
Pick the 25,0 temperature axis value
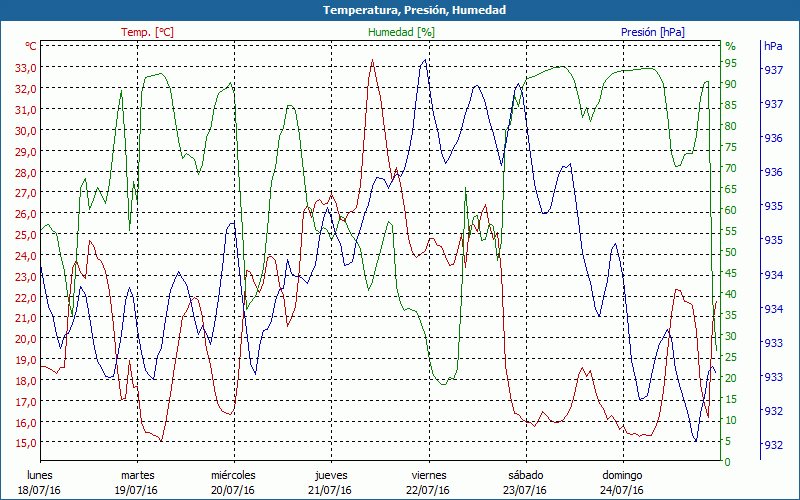click(26, 234)
